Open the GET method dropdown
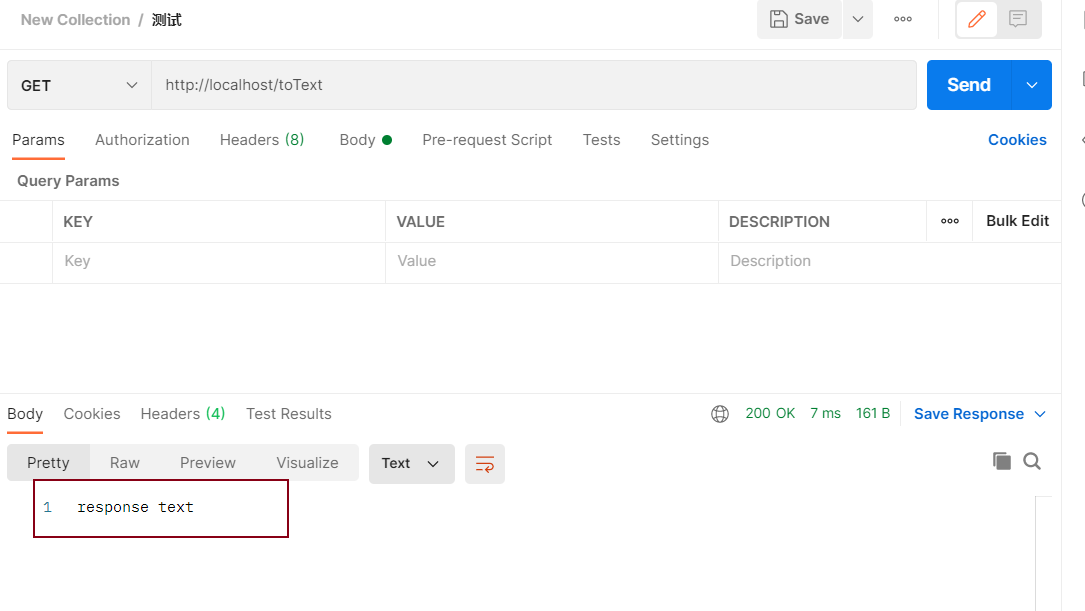 79,85
